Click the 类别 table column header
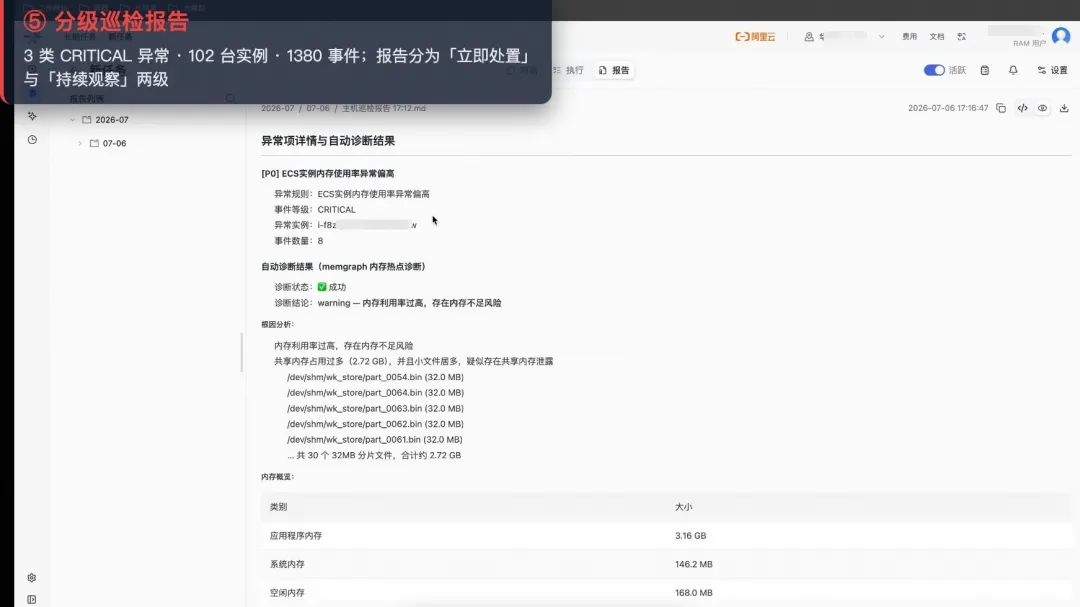Viewport: 1080px width, 607px height. [x=278, y=507]
